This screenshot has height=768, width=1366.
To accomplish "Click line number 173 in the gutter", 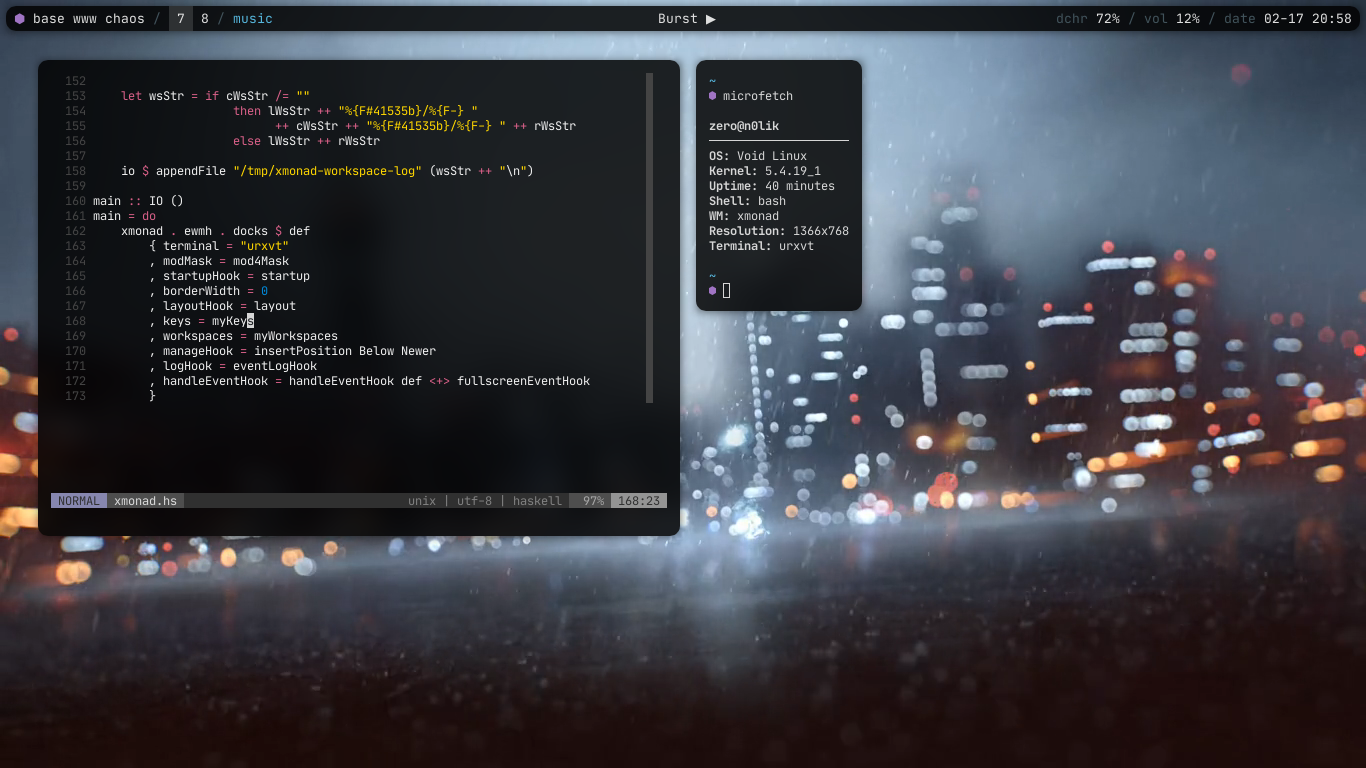I will (x=76, y=396).
